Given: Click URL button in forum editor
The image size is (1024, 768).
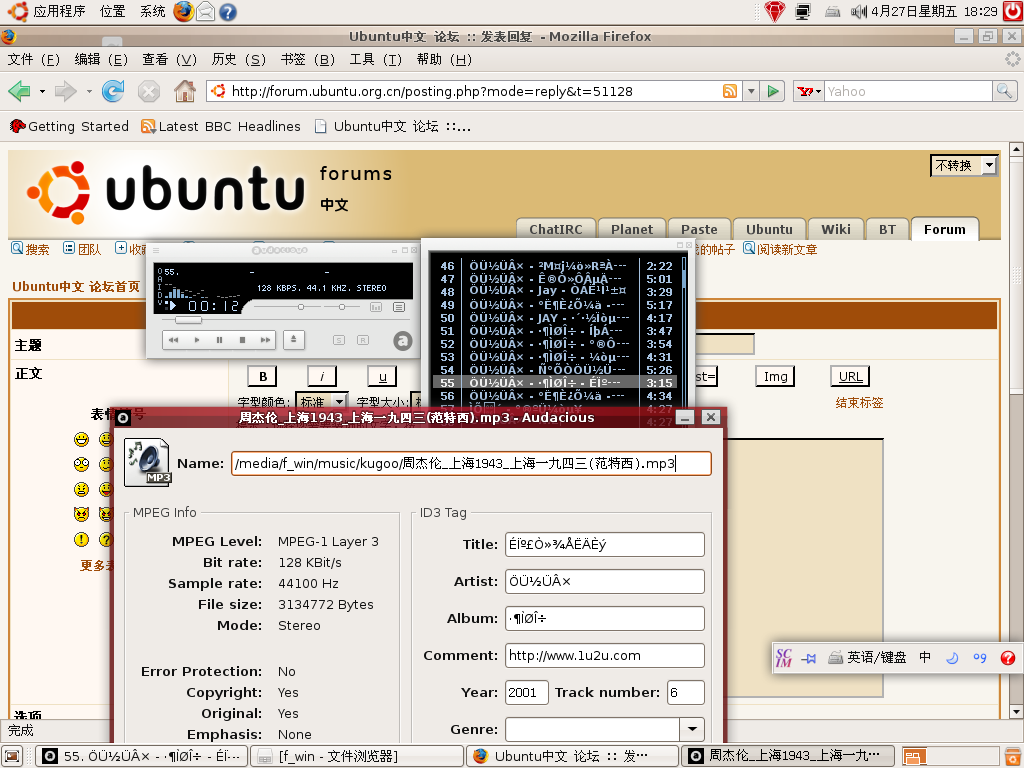Looking at the screenshot, I should click(850, 376).
